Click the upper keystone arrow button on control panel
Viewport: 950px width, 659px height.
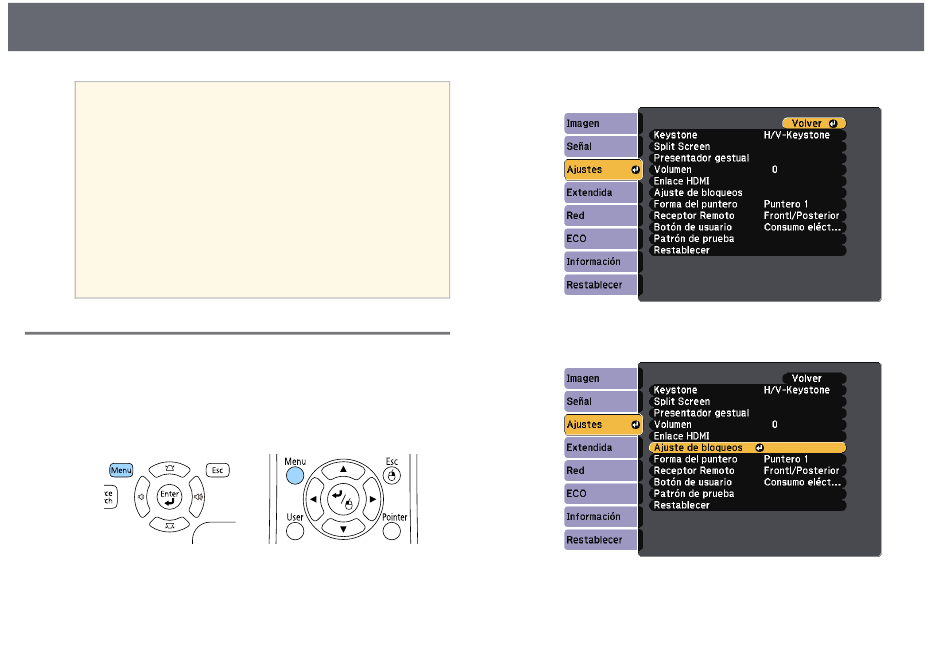[x=170, y=469]
